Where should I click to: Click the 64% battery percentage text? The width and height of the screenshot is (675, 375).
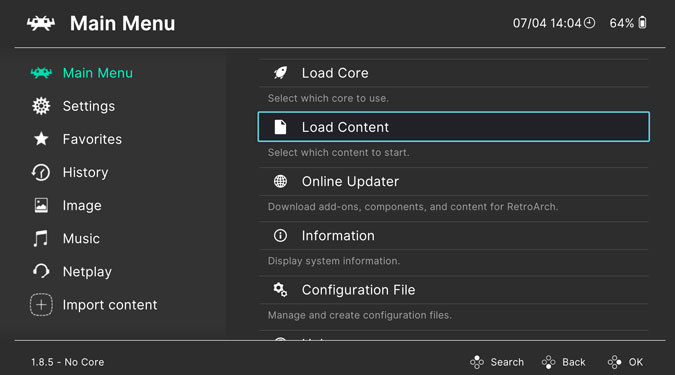622,23
